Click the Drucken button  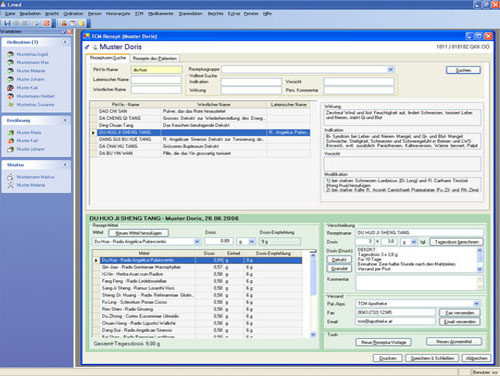(x=388, y=358)
